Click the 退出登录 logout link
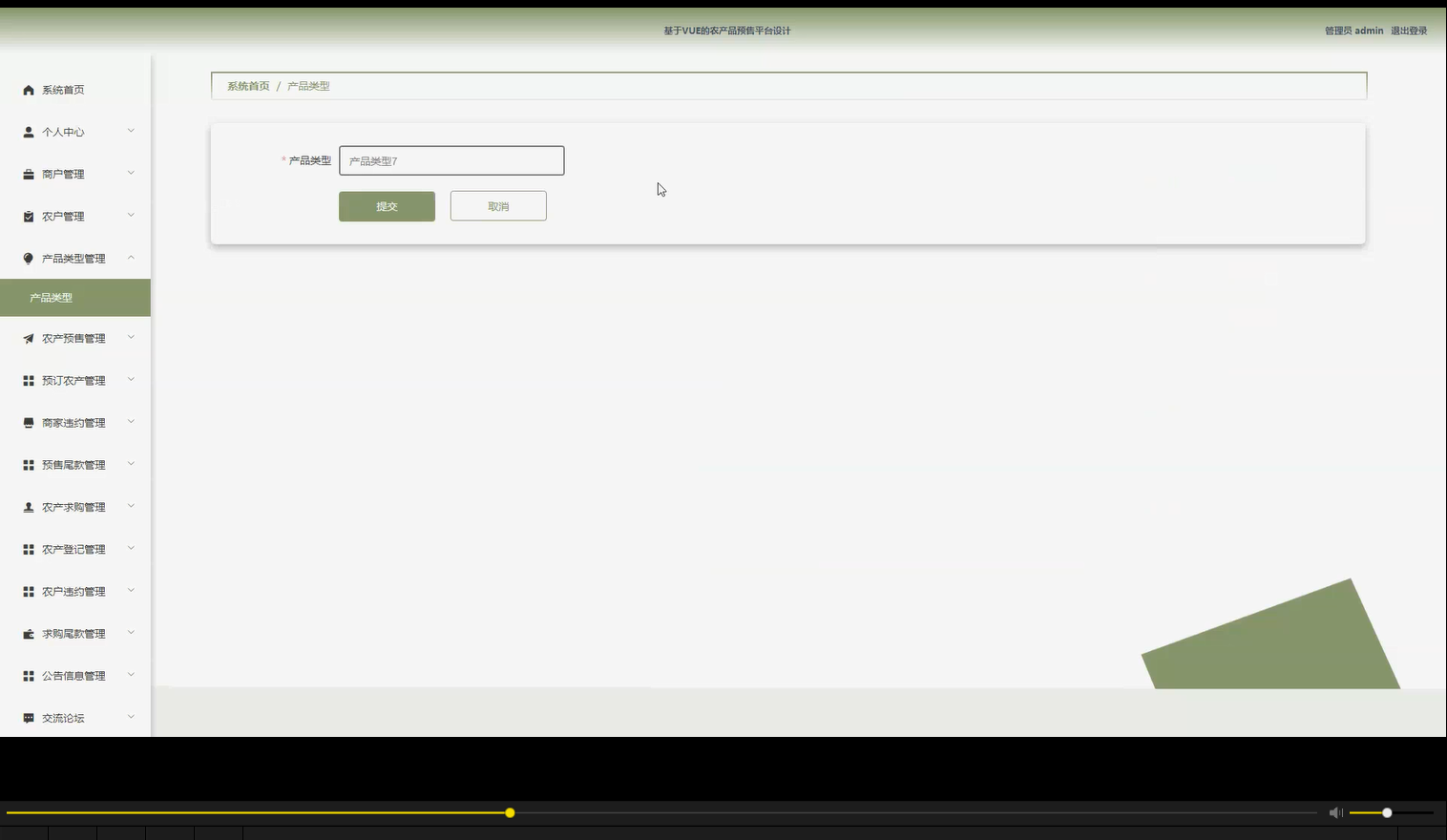This screenshot has width=1447, height=840. click(1409, 31)
